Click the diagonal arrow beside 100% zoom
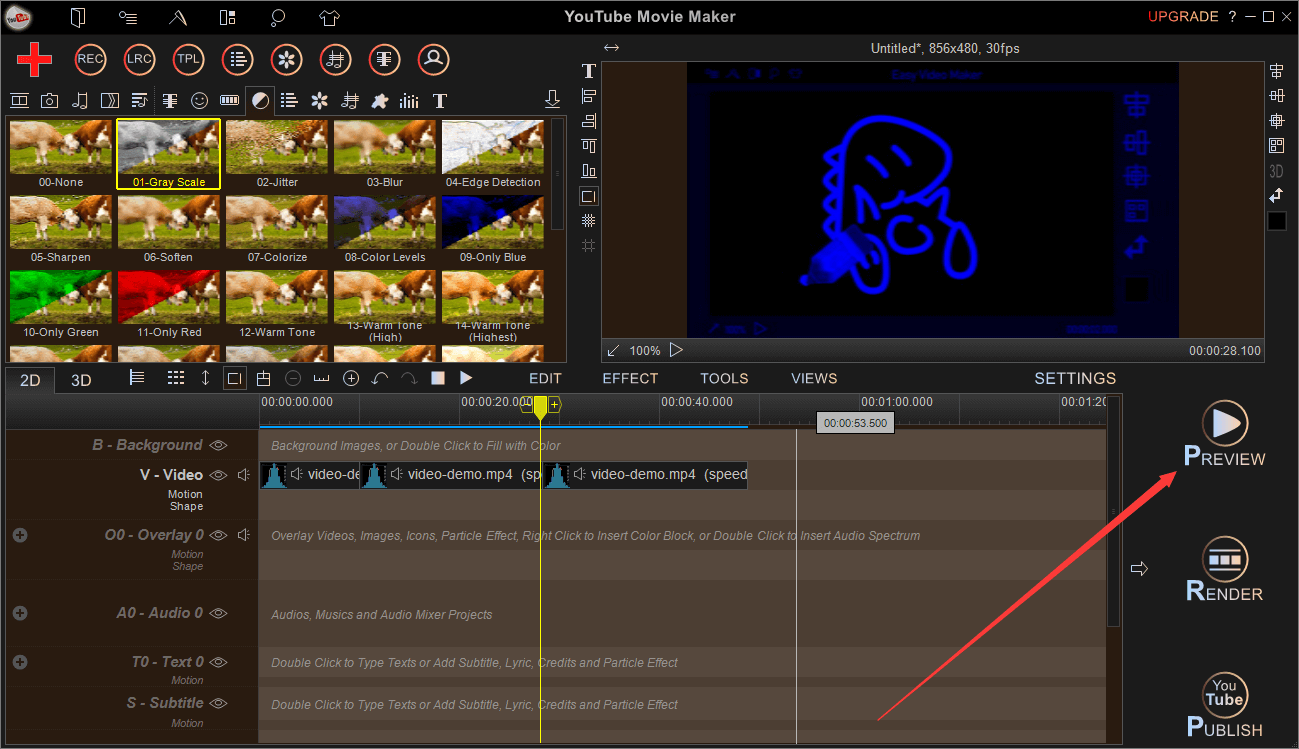The width and height of the screenshot is (1299, 749). [x=613, y=350]
